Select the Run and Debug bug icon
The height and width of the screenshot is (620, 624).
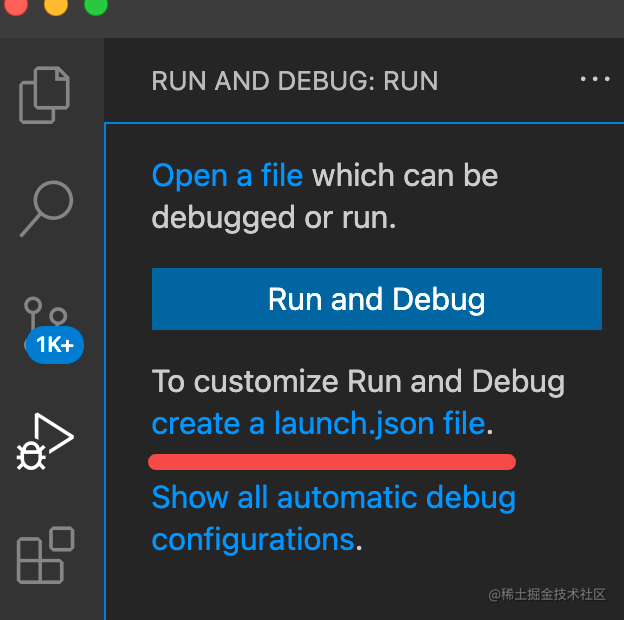[x=47, y=441]
